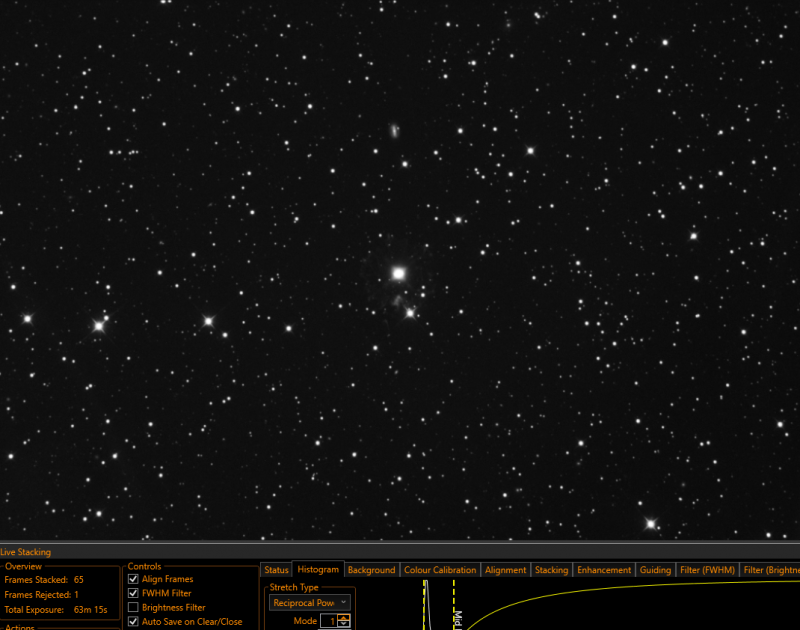Switch to the Alignment tab
The image size is (800, 630).
pos(505,570)
